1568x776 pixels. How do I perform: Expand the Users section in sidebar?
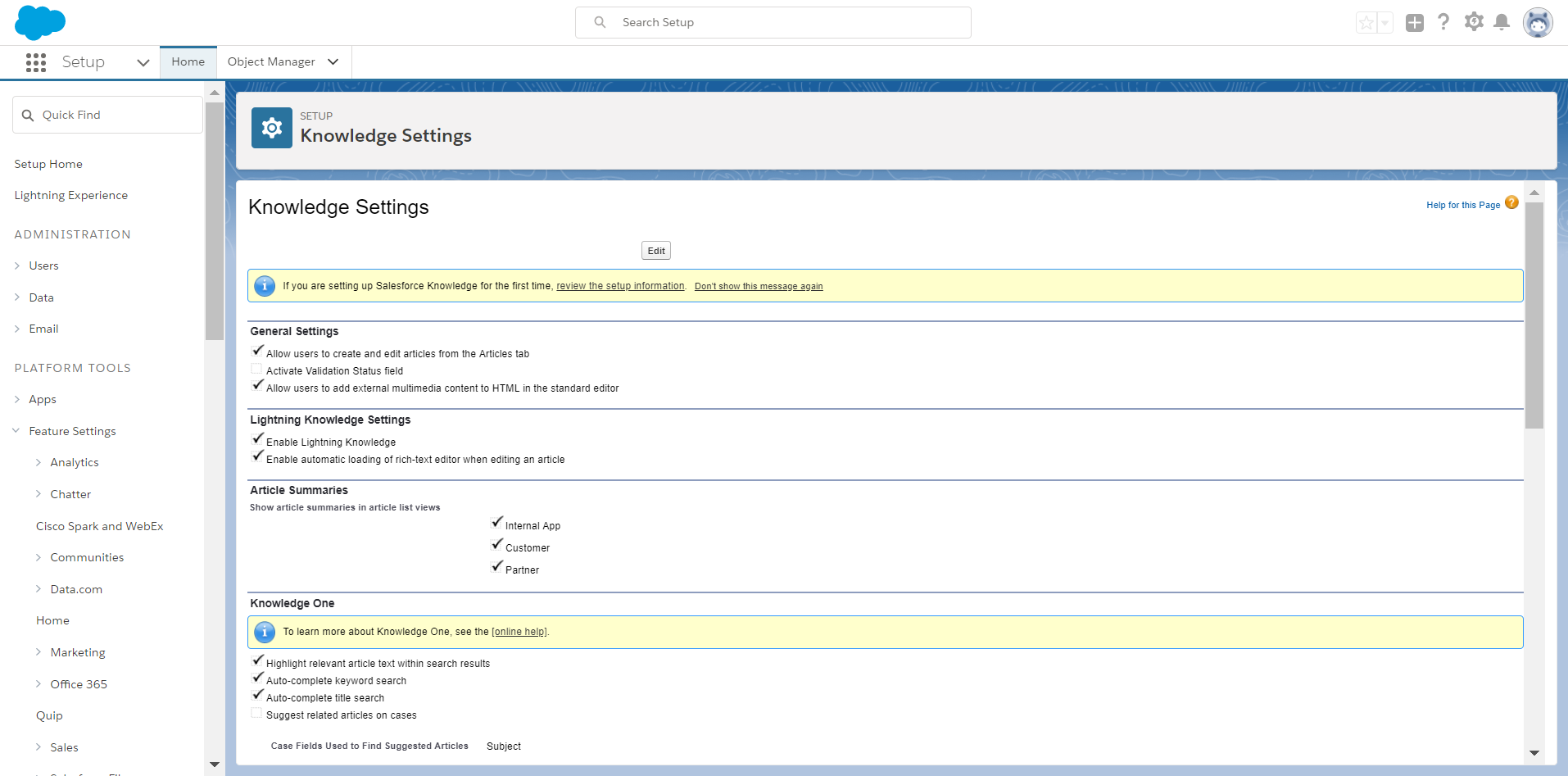click(17, 265)
